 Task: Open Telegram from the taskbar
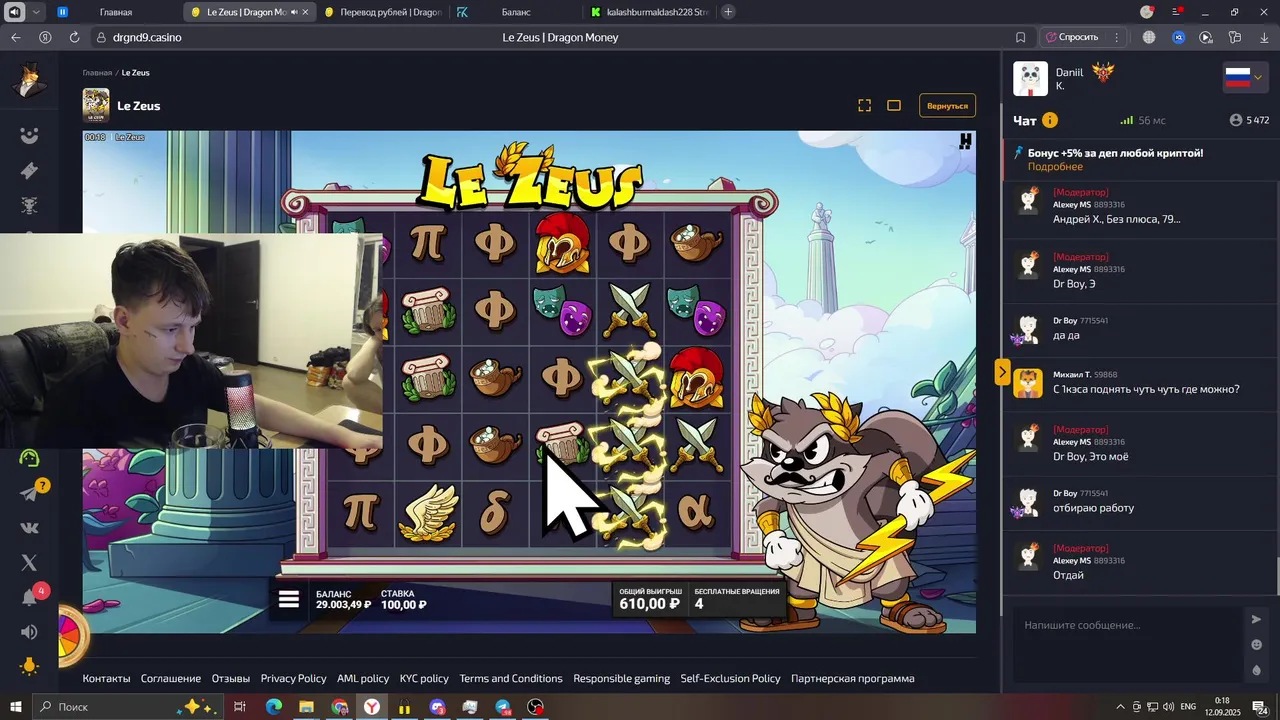(503, 707)
